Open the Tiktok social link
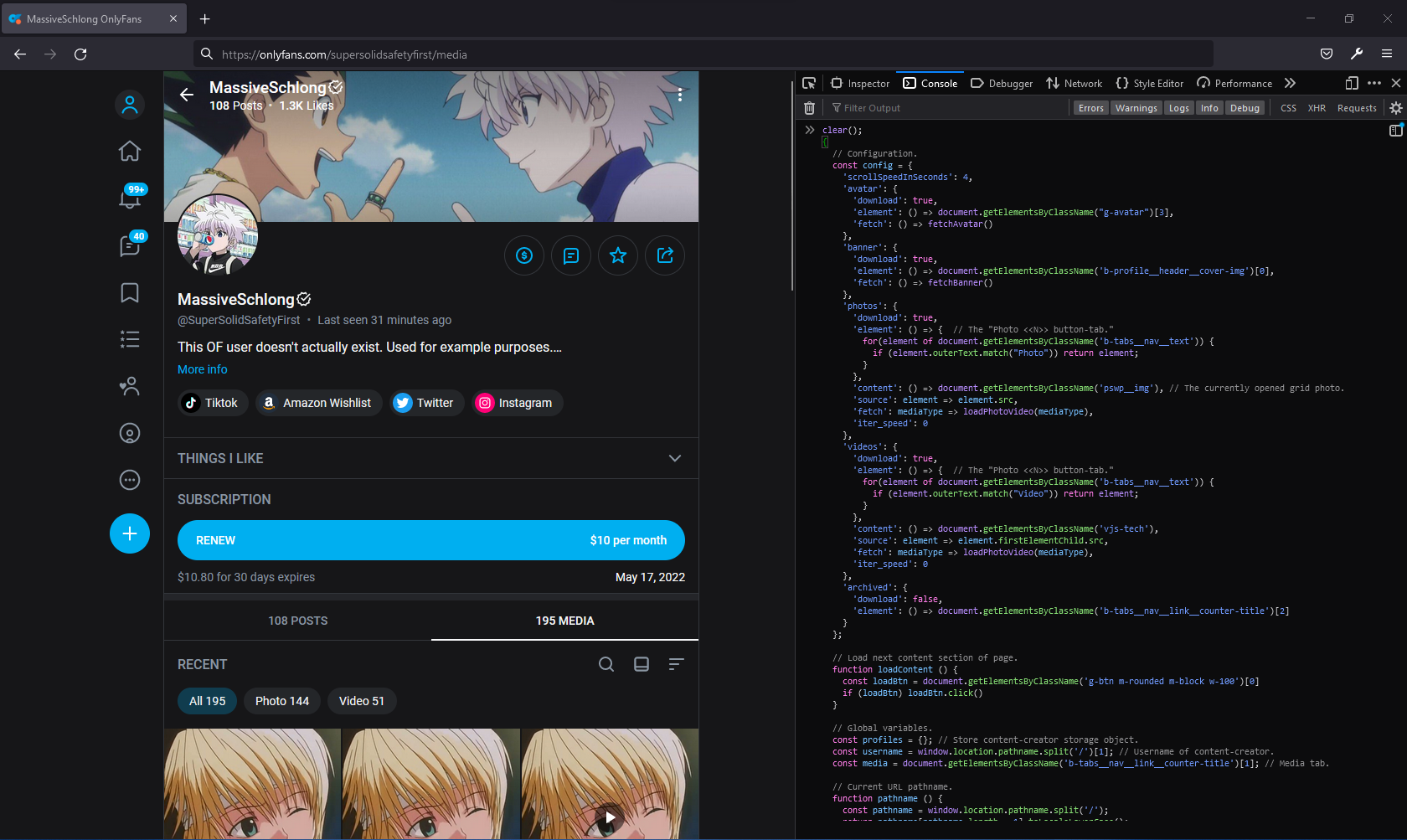The height and width of the screenshot is (840, 1407). click(214, 403)
